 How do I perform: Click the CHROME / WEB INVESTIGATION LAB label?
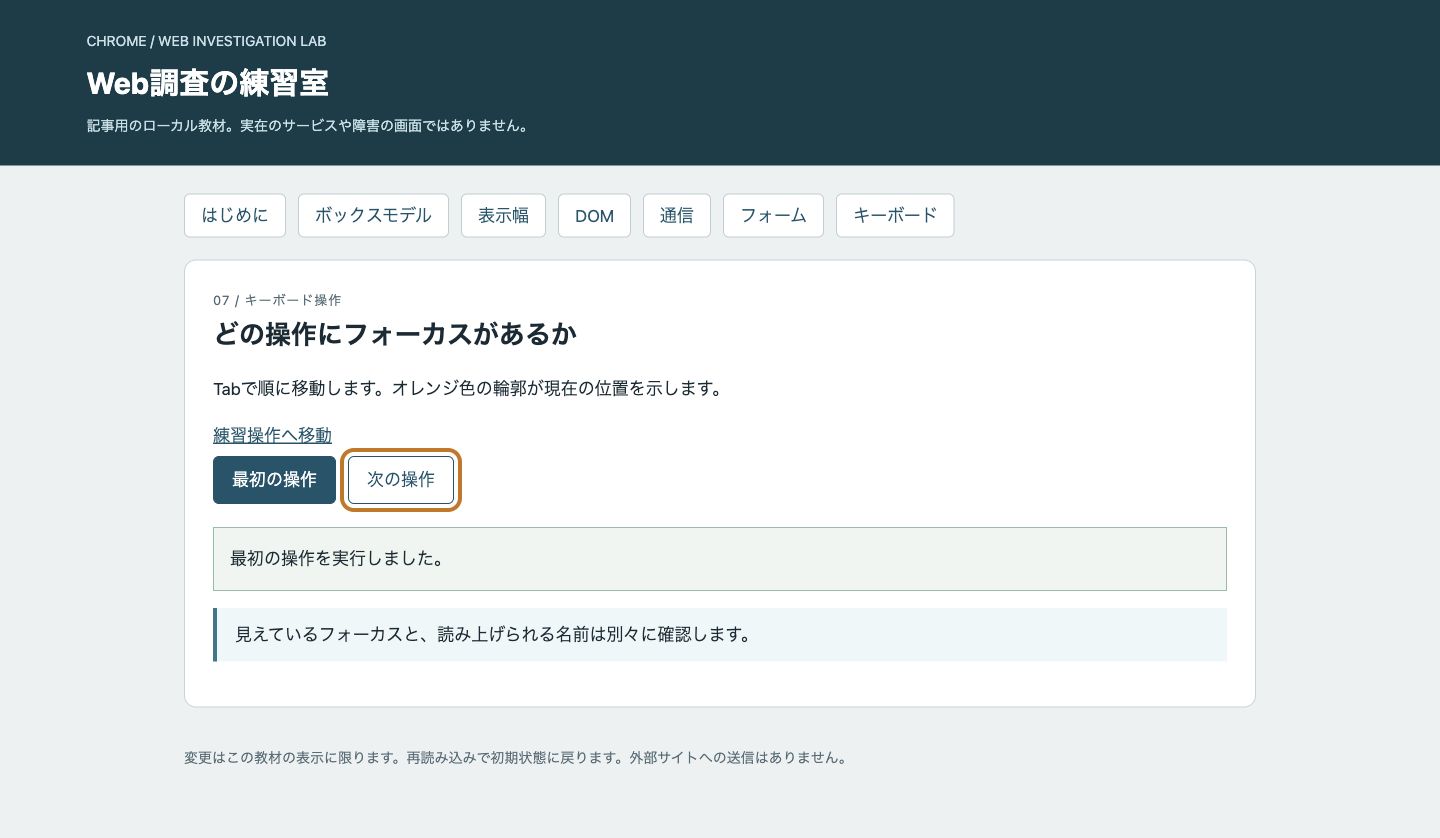[207, 41]
